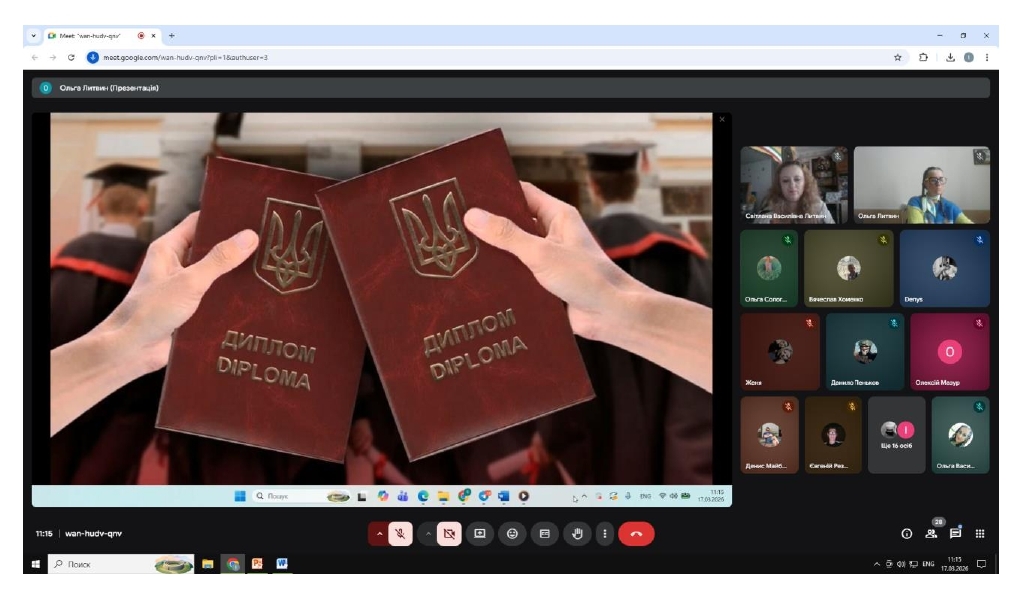This screenshot has width=1018, height=595.
Task: Open Word from the taskbar
Action: click(282, 564)
